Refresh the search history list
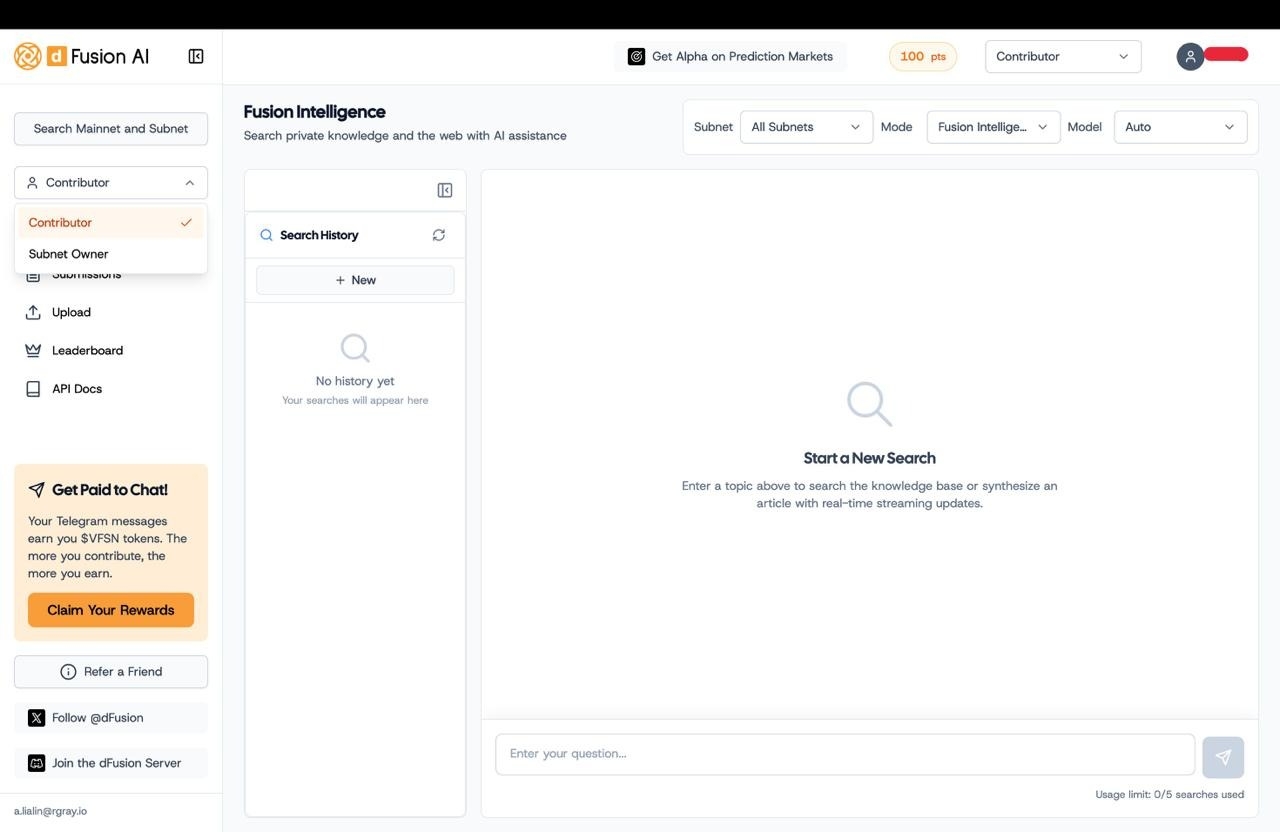1280x832 pixels. [x=438, y=235]
